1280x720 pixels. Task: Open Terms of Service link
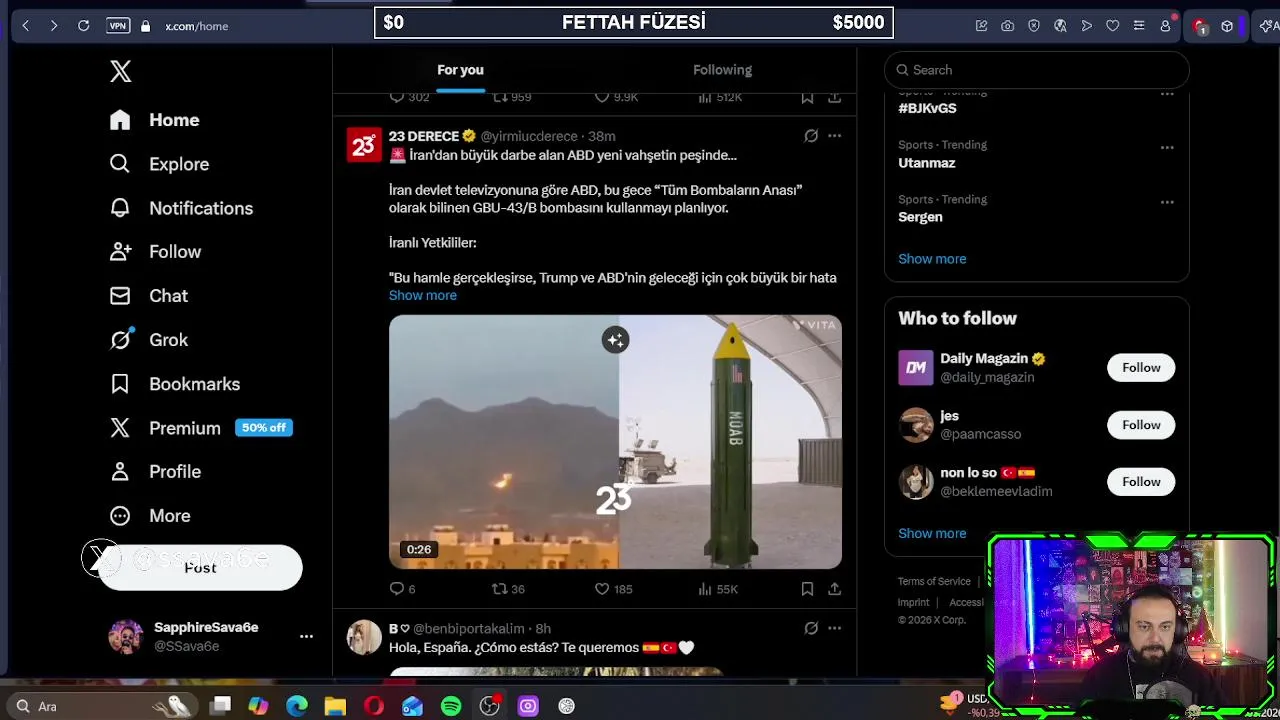click(934, 582)
